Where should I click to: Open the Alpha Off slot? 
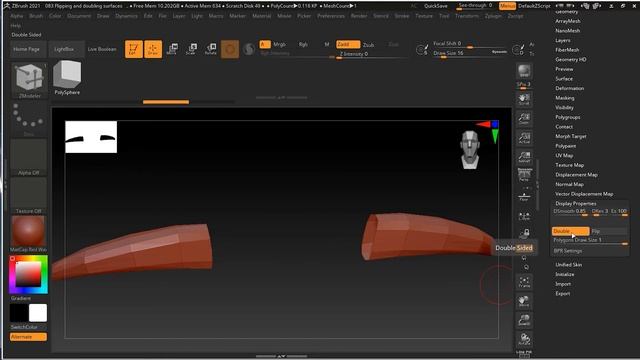coord(28,158)
